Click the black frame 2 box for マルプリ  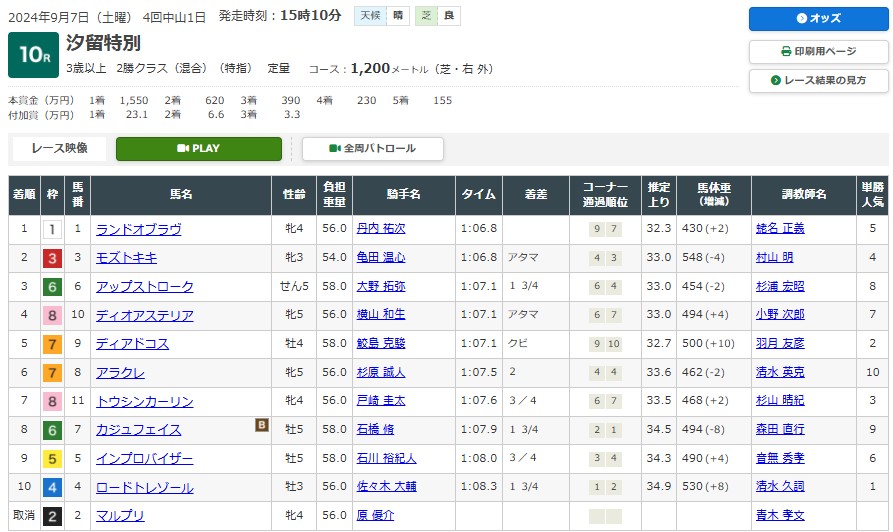point(52,516)
